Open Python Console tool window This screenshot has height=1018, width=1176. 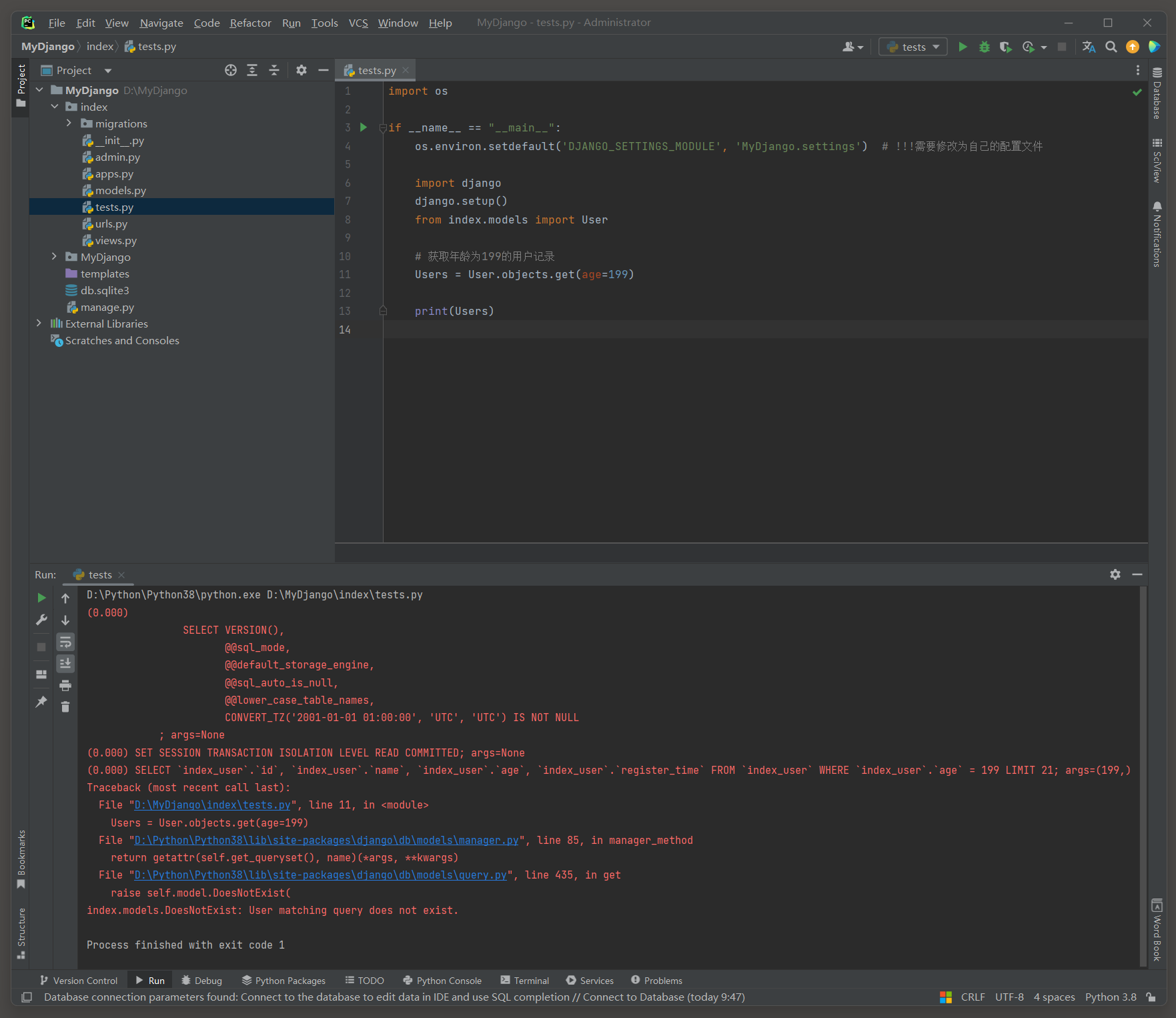(x=442, y=981)
